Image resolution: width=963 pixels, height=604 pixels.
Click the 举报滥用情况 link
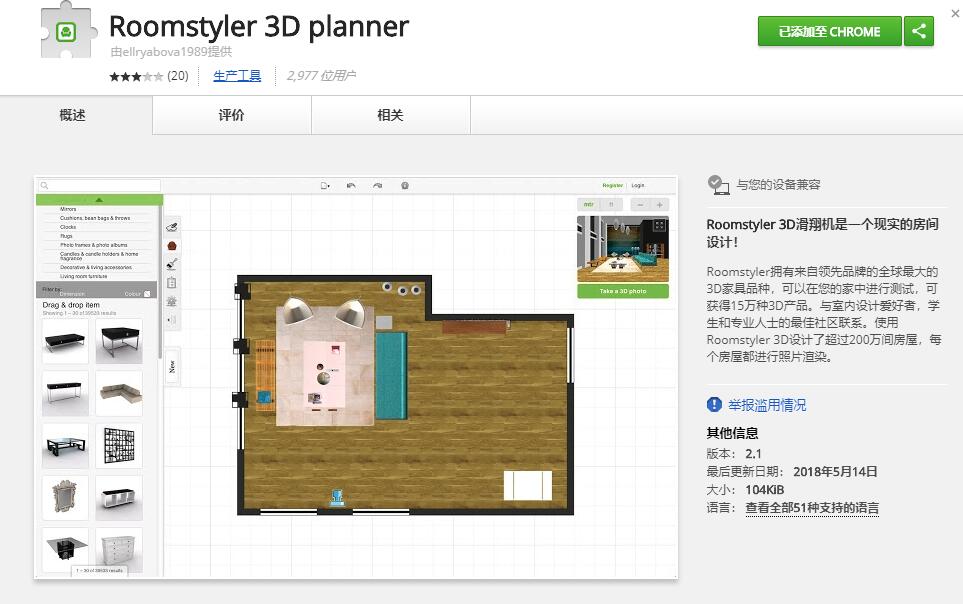(x=767, y=405)
